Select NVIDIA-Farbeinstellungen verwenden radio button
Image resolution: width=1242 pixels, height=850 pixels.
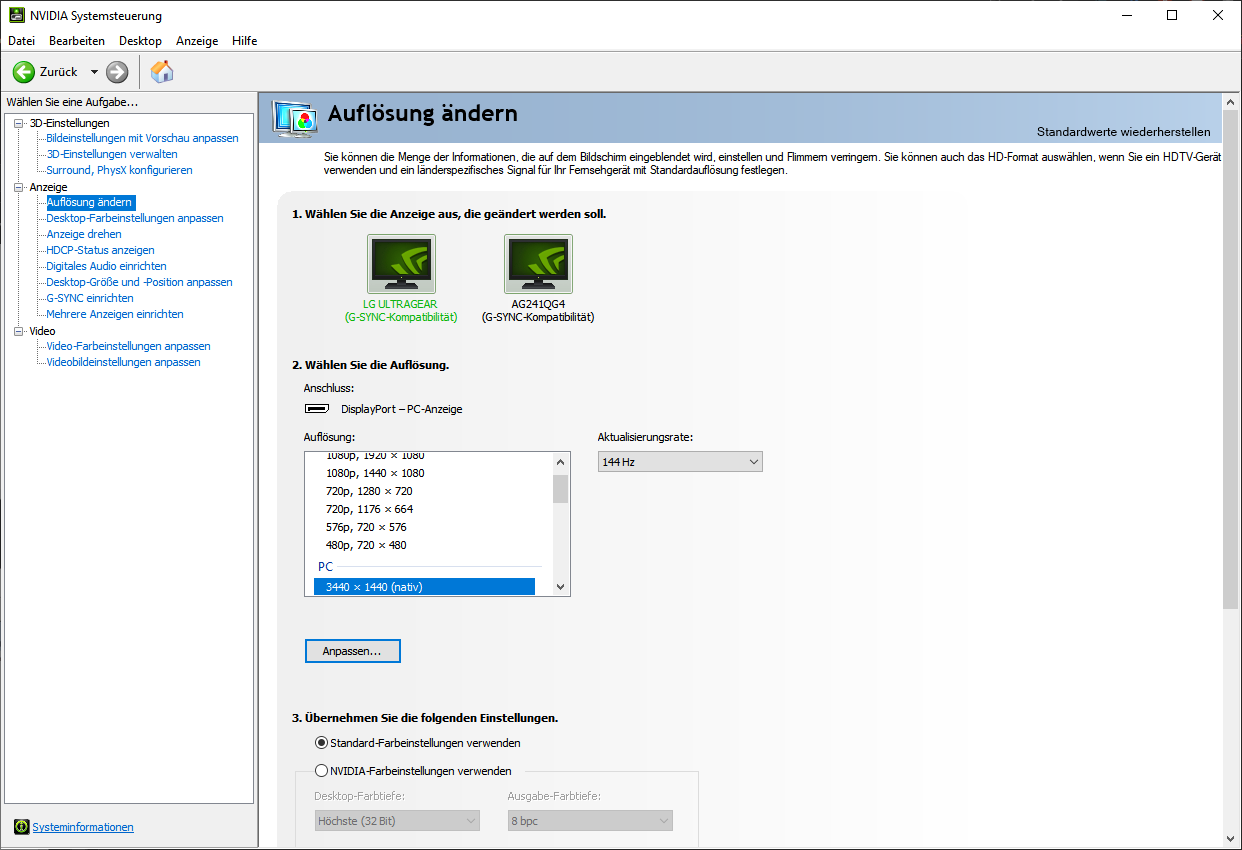(321, 771)
